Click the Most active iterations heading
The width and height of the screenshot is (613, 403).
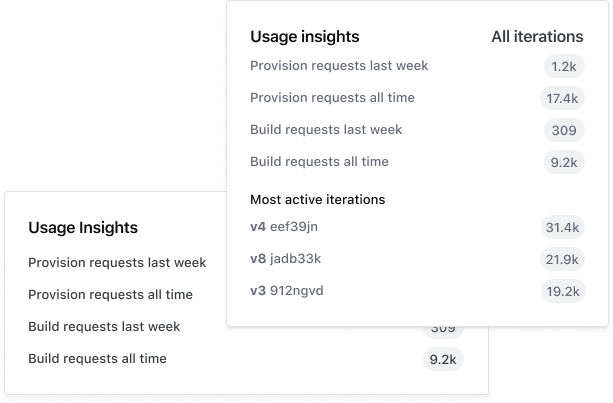(317, 199)
